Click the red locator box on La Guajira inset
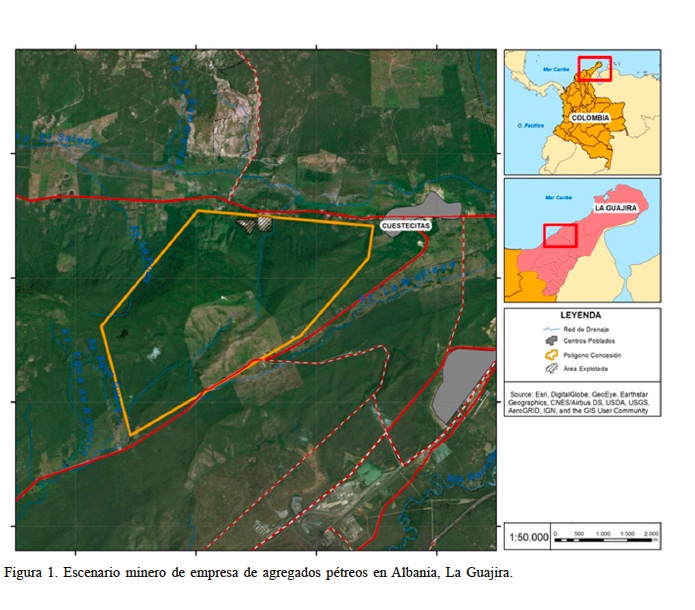Image resolution: width=695 pixels, height=610 pixels. [x=560, y=235]
